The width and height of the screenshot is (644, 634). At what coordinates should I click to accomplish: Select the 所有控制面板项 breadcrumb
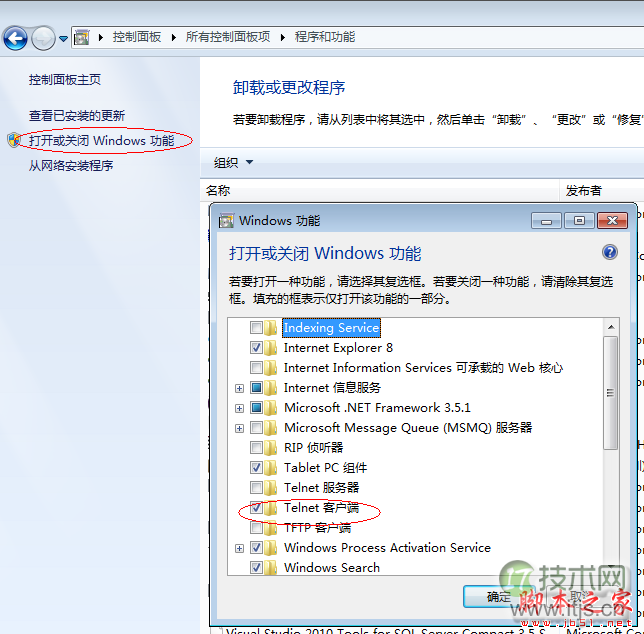point(228,37)
